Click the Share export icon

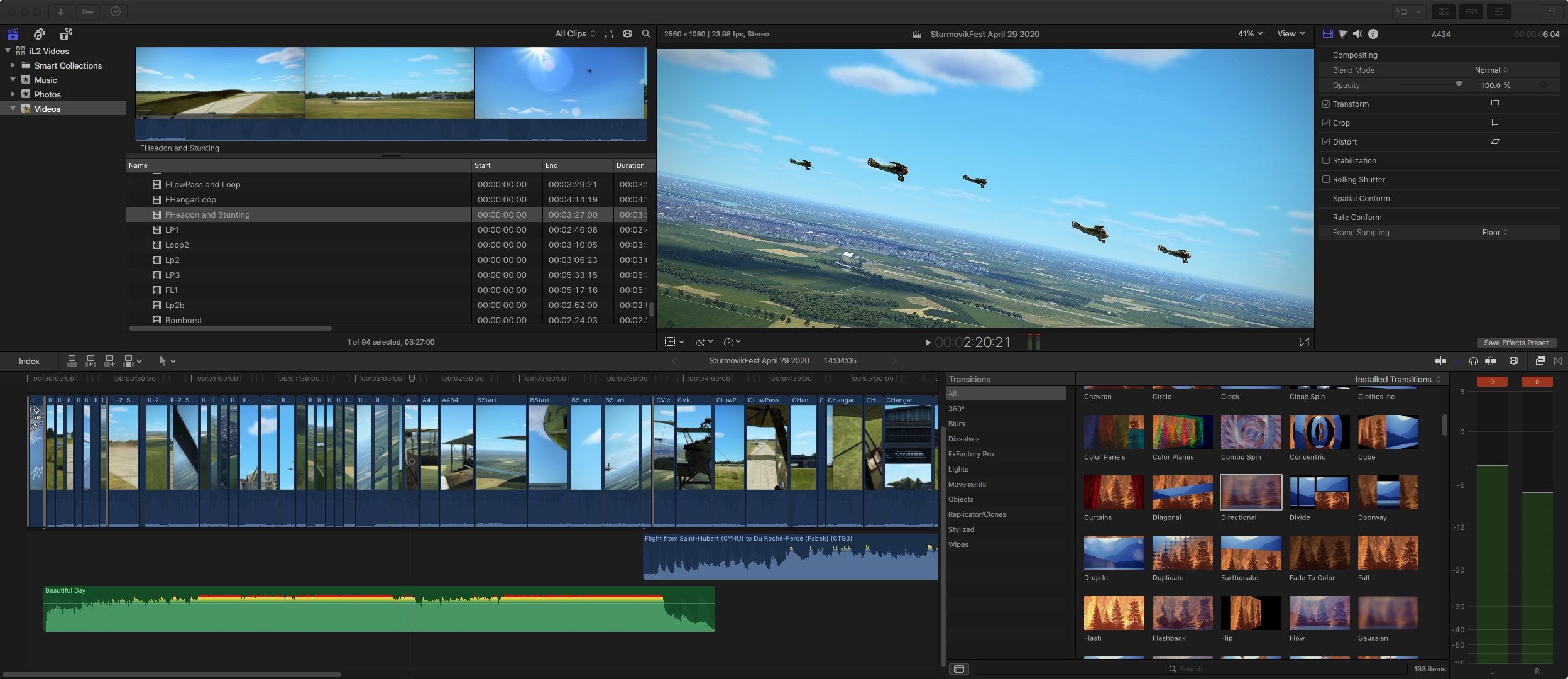point(1552,11)
